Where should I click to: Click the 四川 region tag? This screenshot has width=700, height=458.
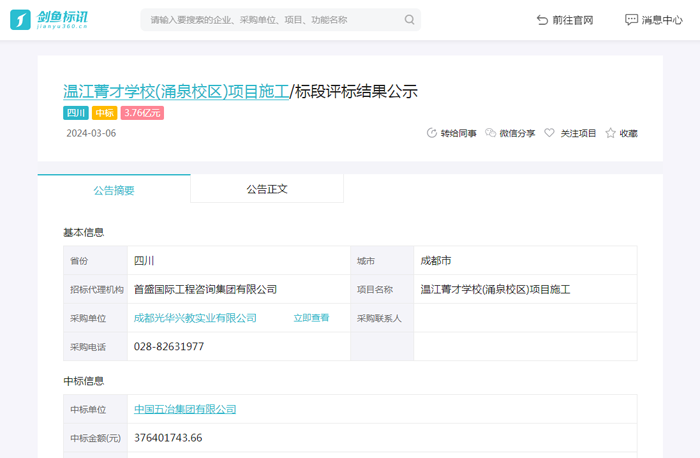point(75,113)
